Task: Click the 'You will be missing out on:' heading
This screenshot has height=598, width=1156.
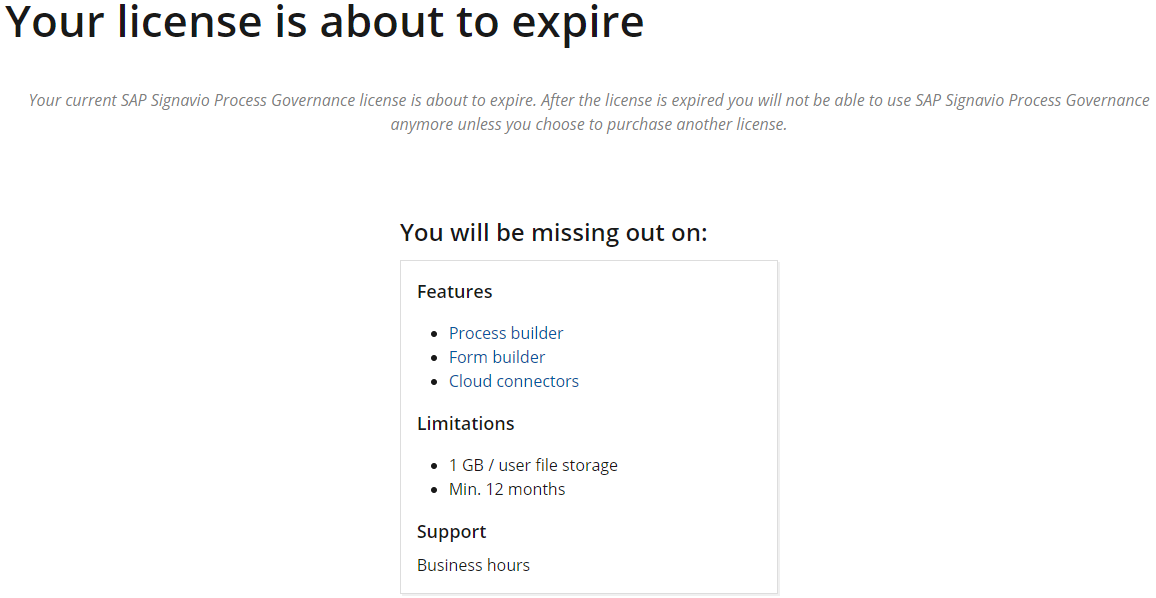Action: 554,232
